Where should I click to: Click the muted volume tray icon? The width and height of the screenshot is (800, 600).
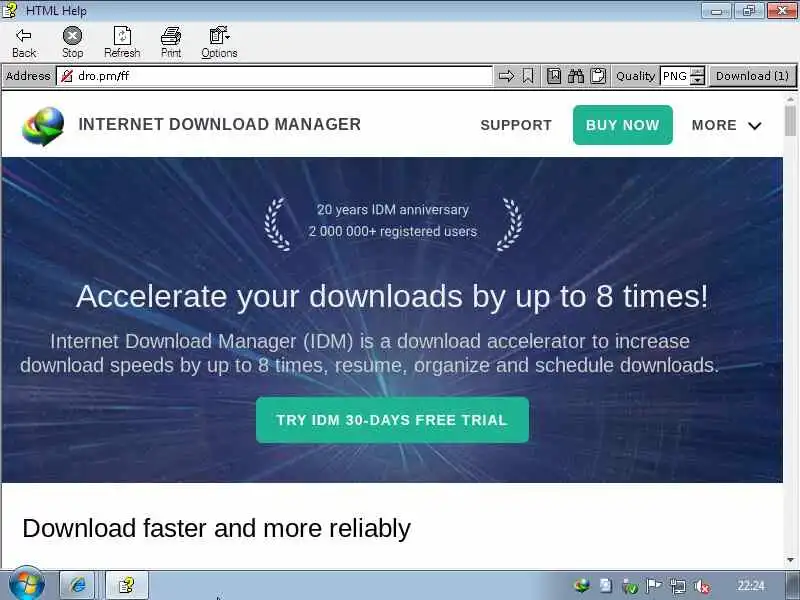tap(703, 587)
